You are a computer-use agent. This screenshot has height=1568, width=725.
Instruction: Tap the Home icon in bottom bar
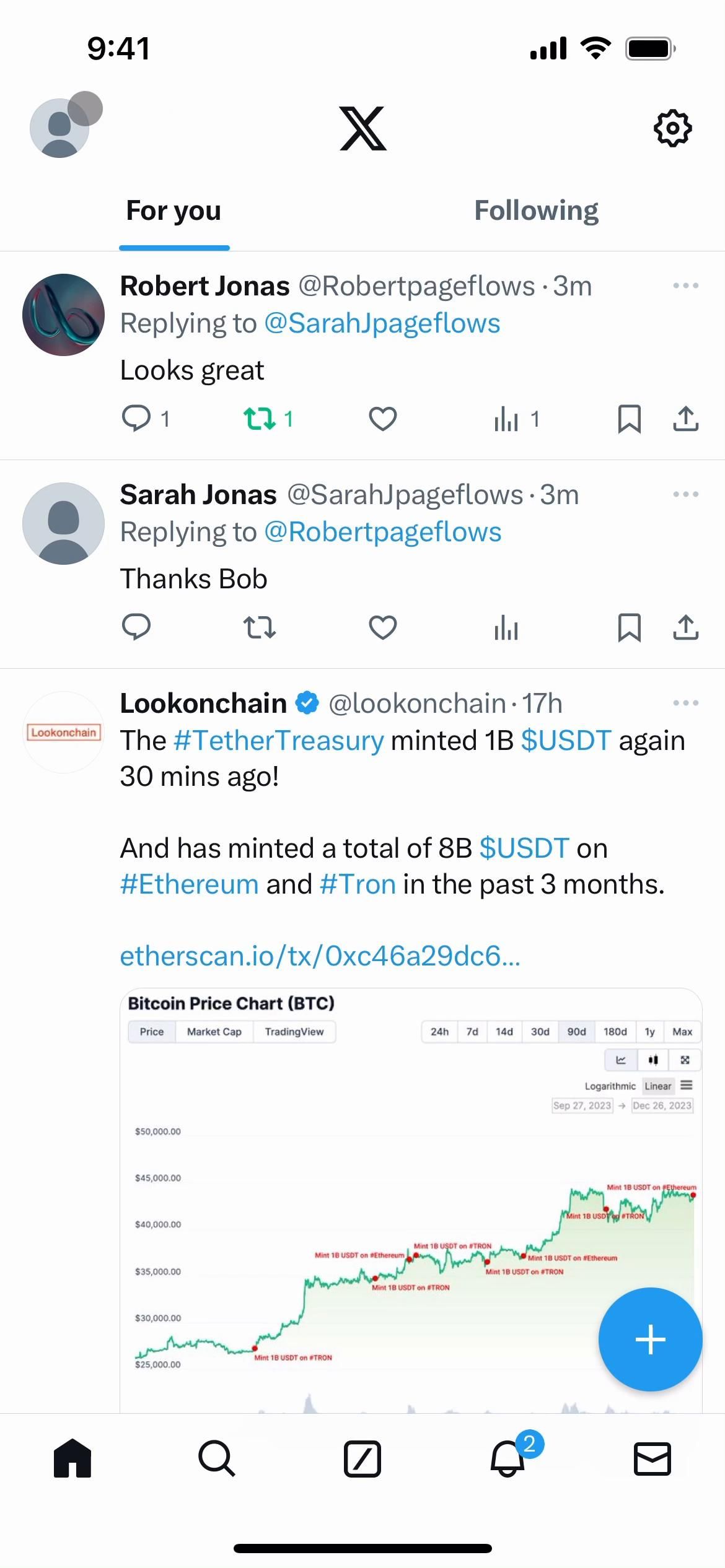pos(72,1458)
